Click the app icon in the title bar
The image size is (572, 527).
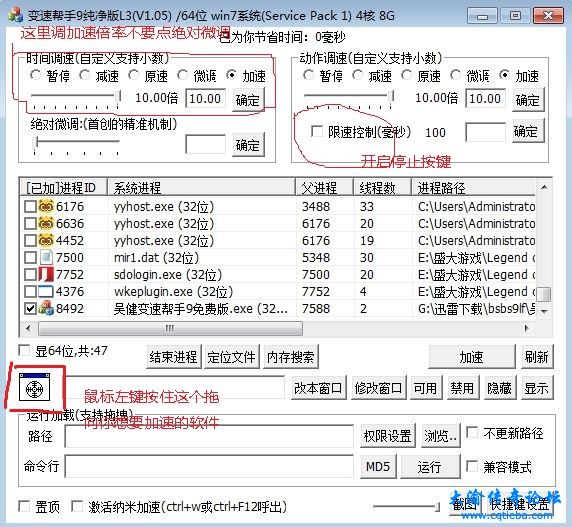click(15, 15)
